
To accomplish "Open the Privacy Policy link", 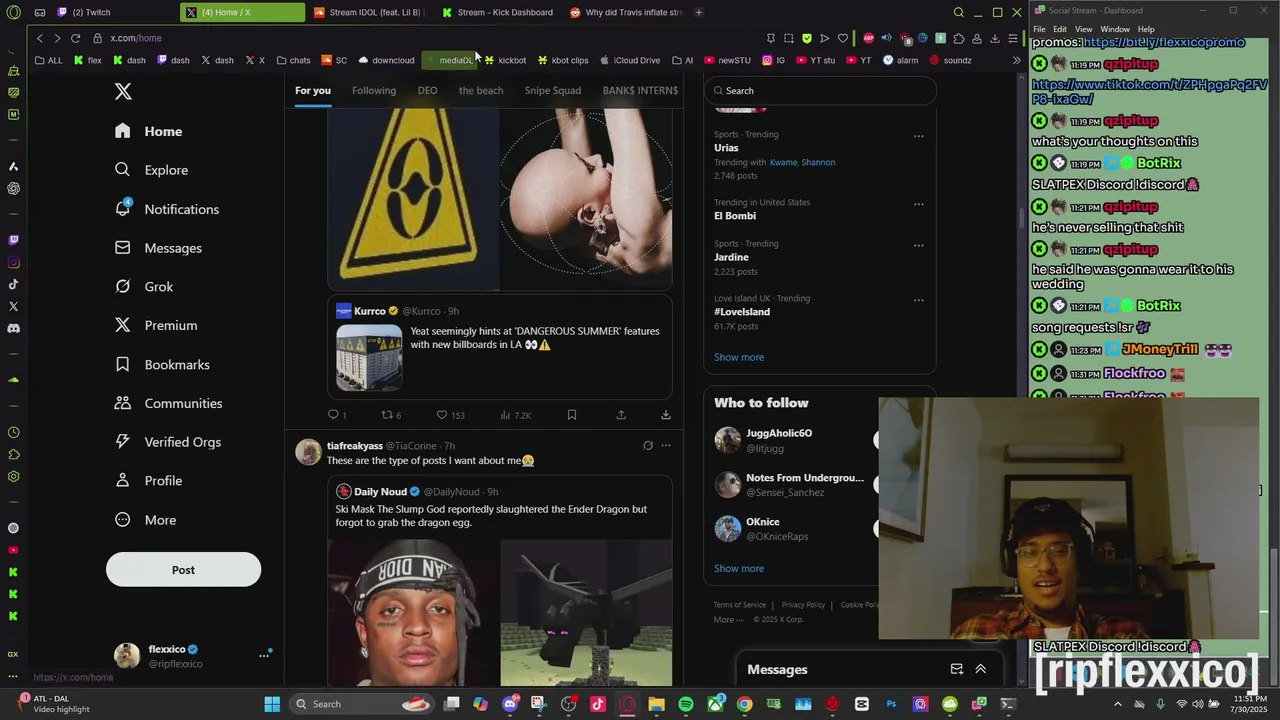I will coord(803,605).
